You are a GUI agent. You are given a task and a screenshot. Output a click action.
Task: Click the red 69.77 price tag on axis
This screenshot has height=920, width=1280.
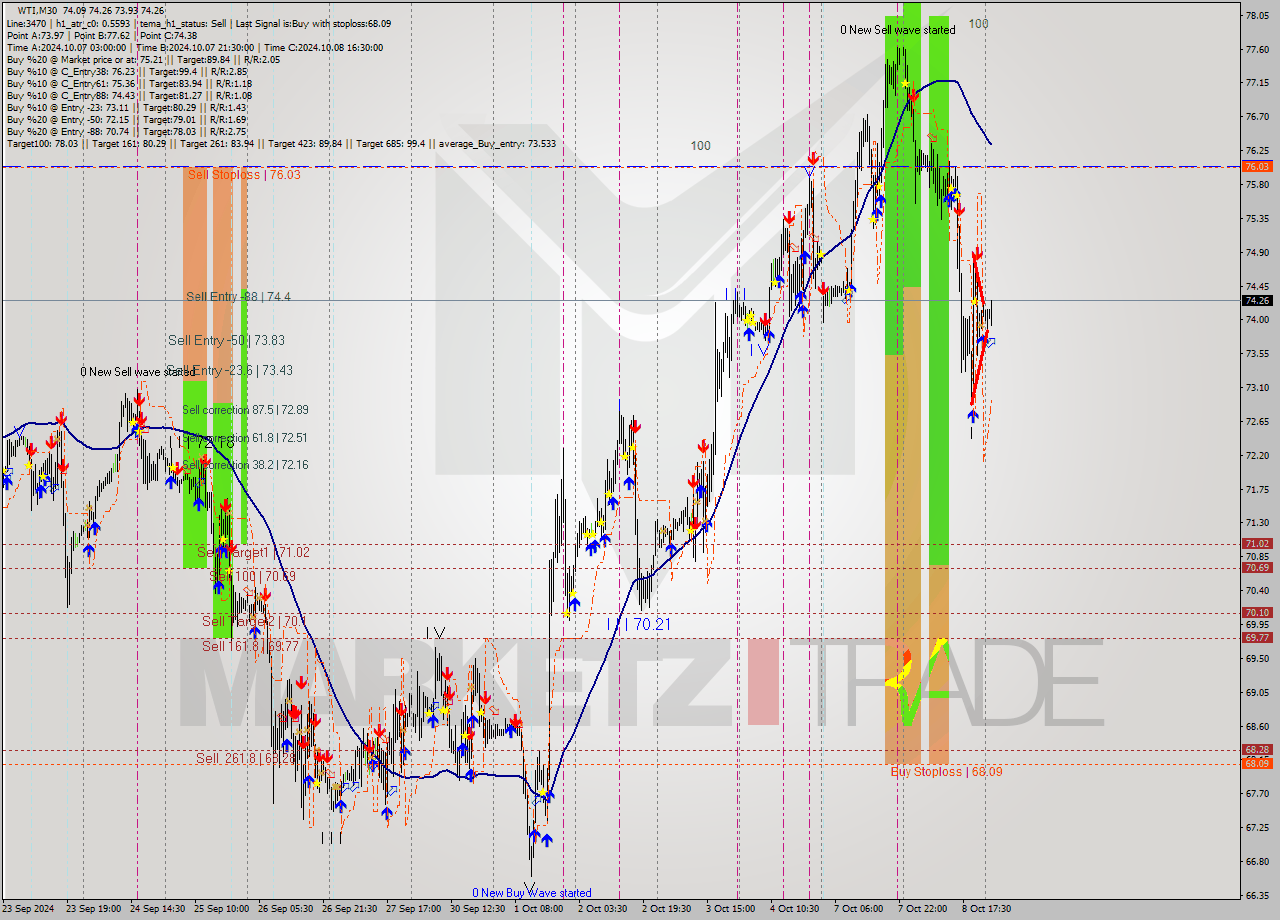point(1257,637)
